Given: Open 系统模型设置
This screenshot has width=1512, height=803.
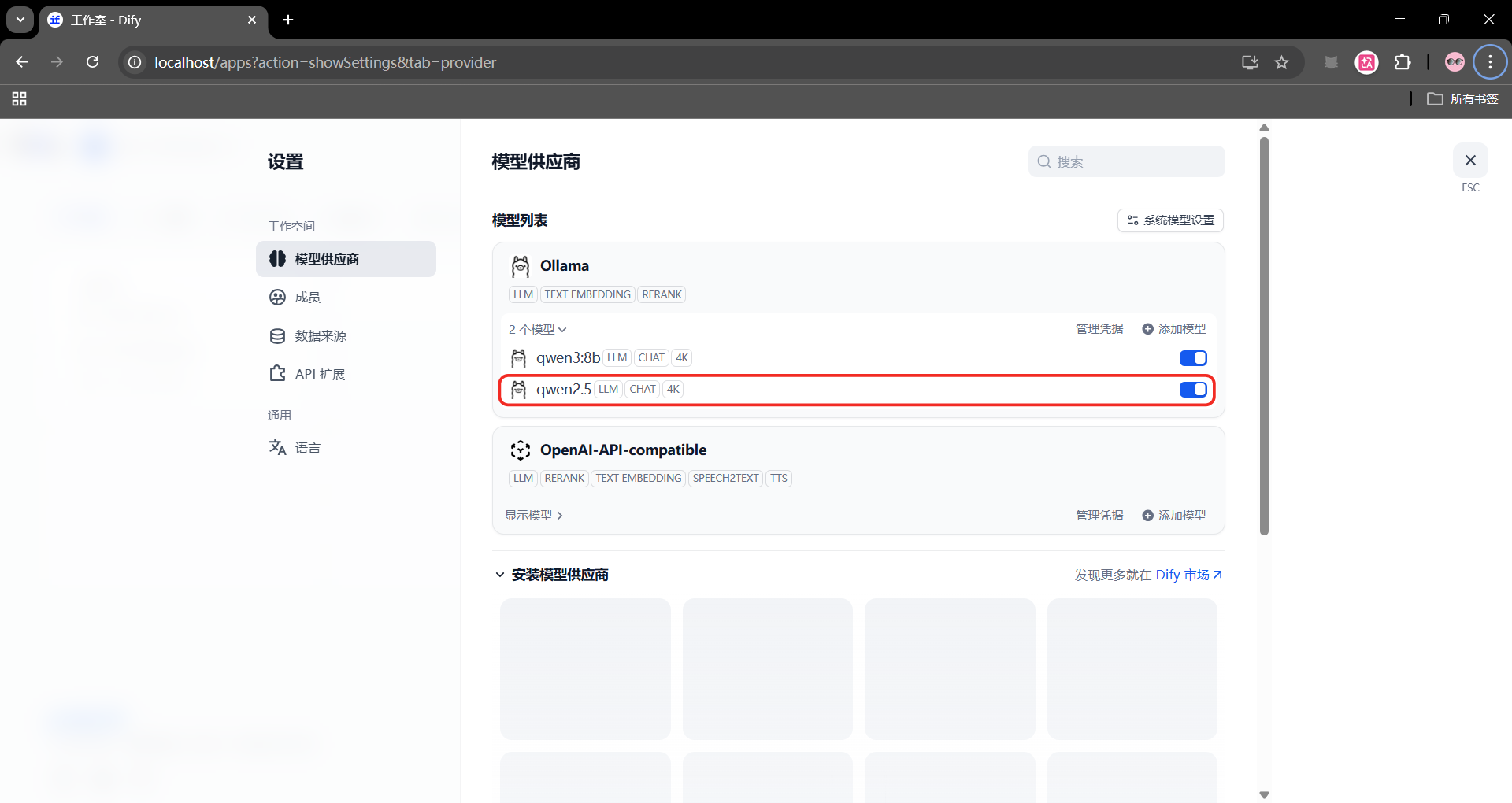Looking at the screenshot, I should click(1170, 220).
